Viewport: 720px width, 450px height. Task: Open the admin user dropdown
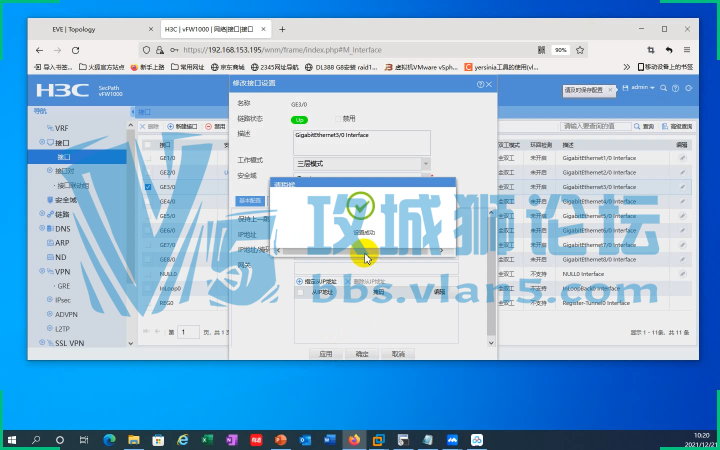tap(643, 87)
